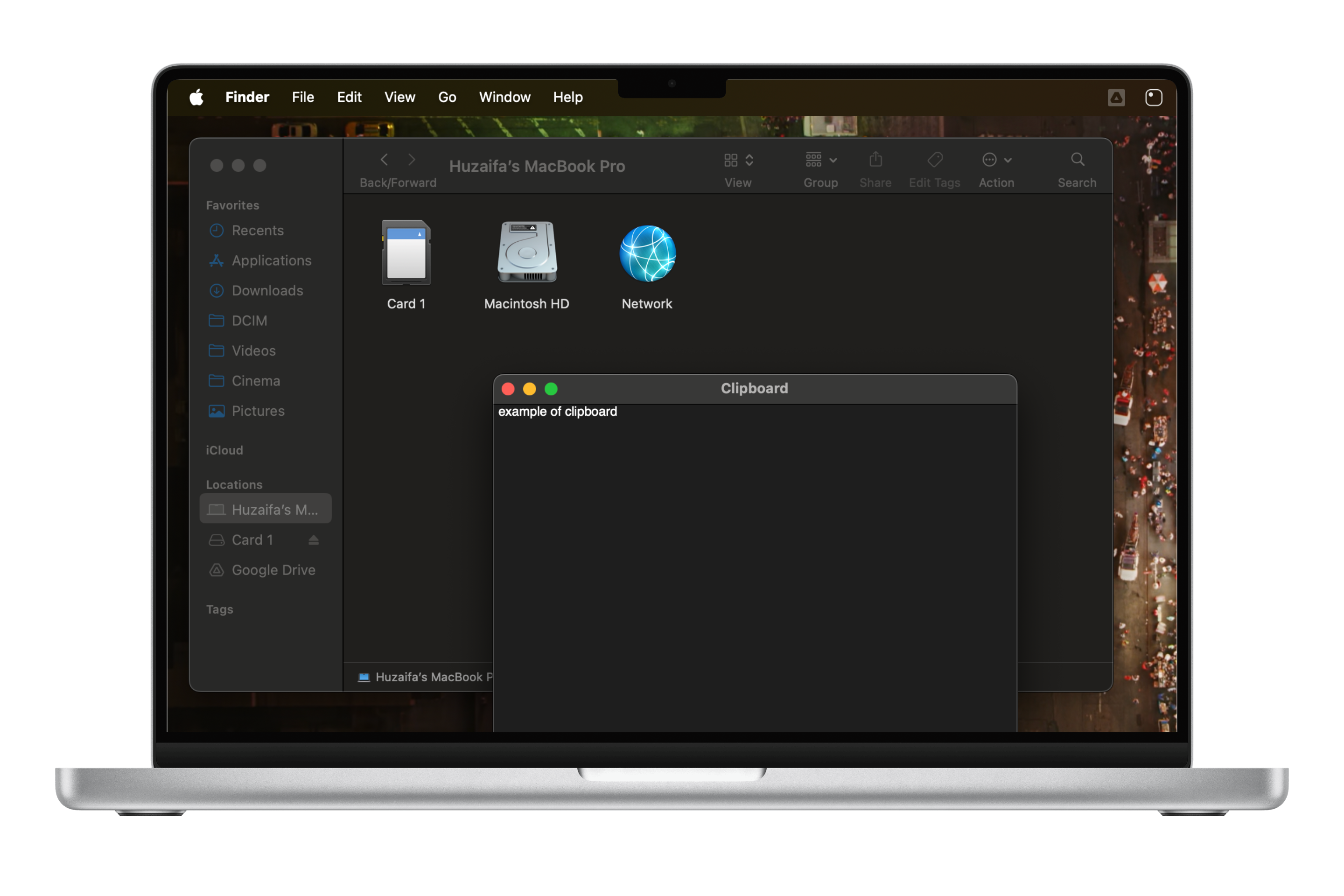Go back with the Back arrow
This screenshot has height=896, width=1344.
tap(384, 160)
